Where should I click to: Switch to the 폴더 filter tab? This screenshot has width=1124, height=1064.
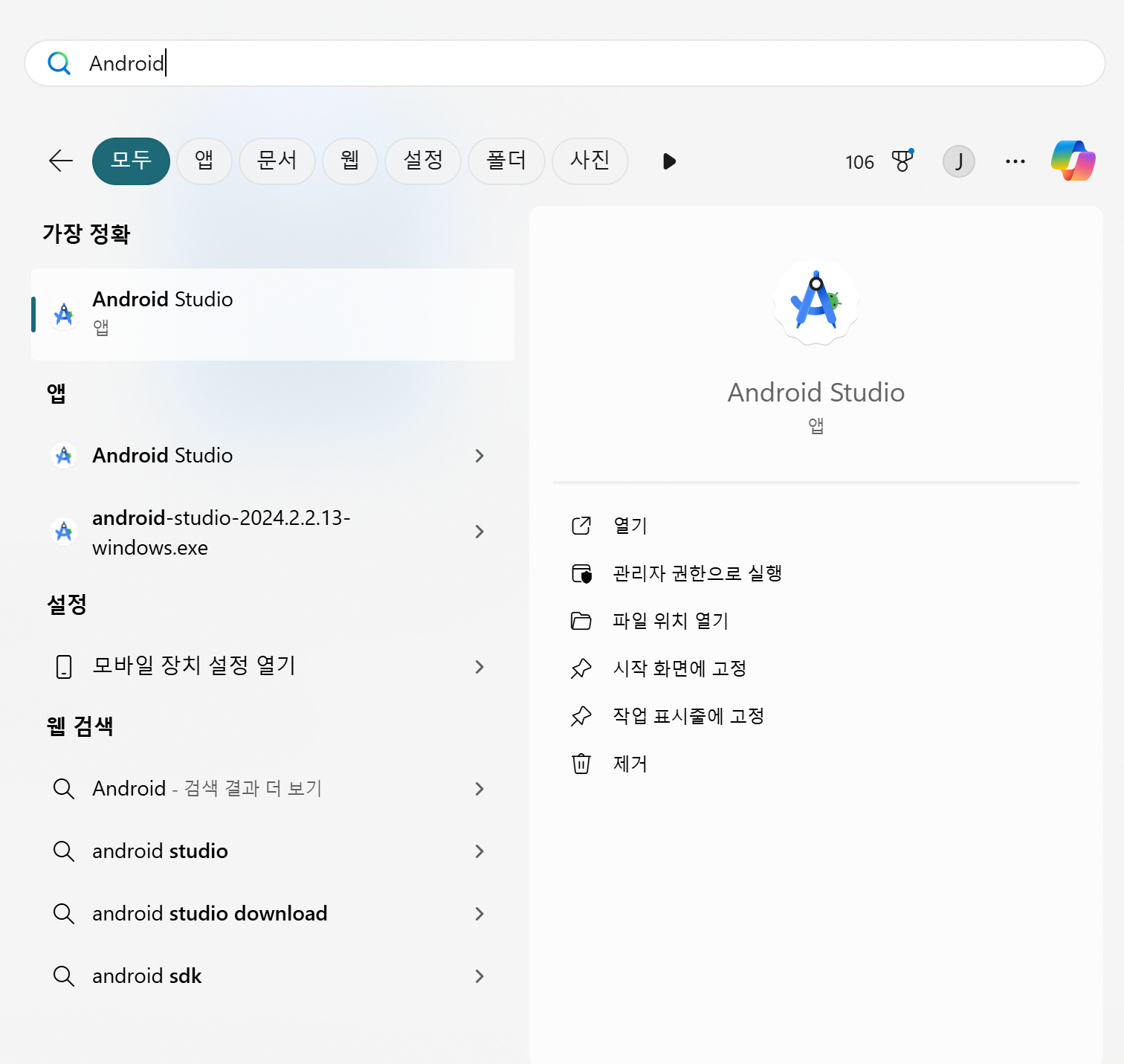[506, 161]
